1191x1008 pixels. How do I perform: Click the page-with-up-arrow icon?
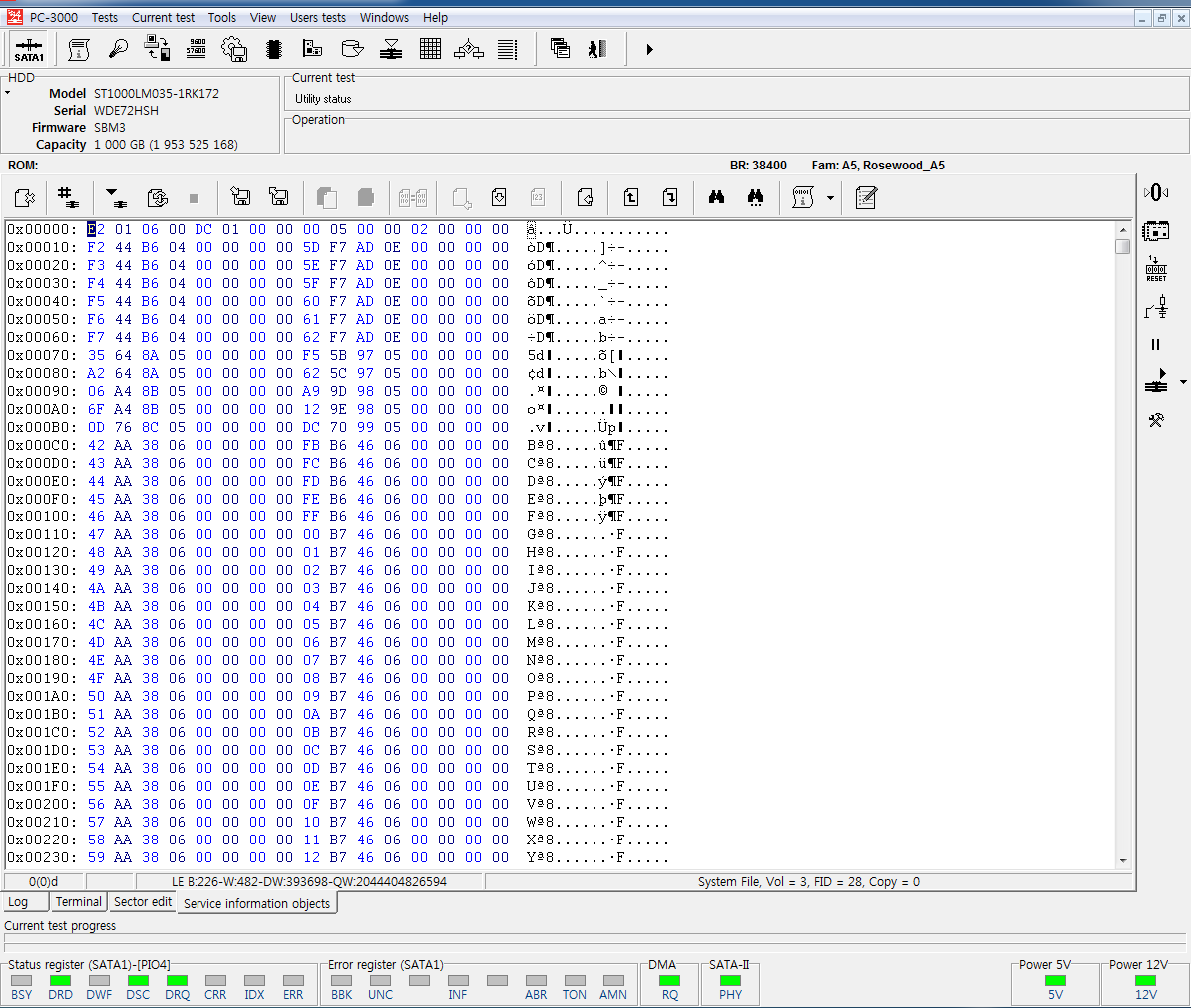tap(631, 198)
